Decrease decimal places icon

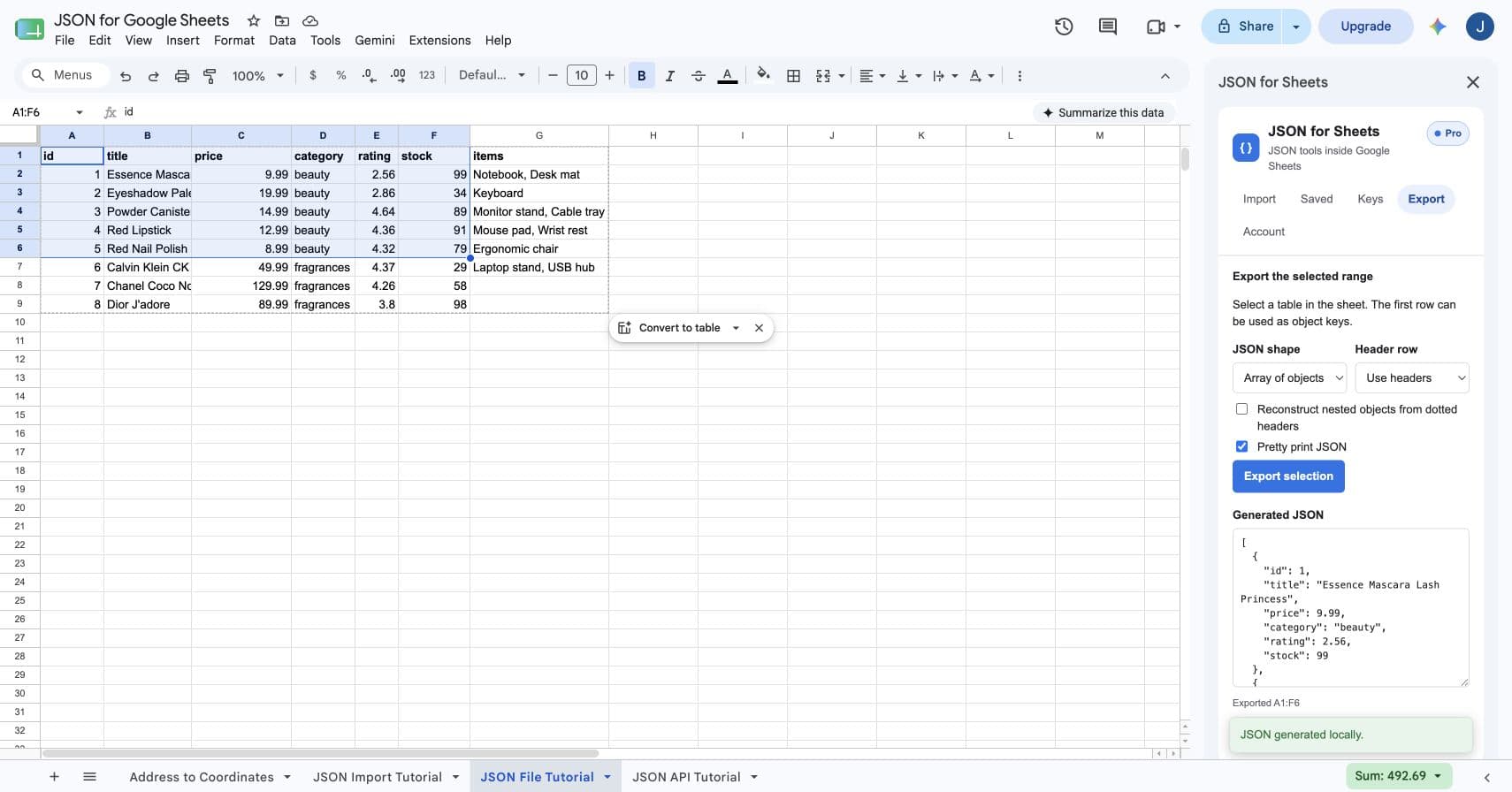pyautogui.click(x=370, y=76)
